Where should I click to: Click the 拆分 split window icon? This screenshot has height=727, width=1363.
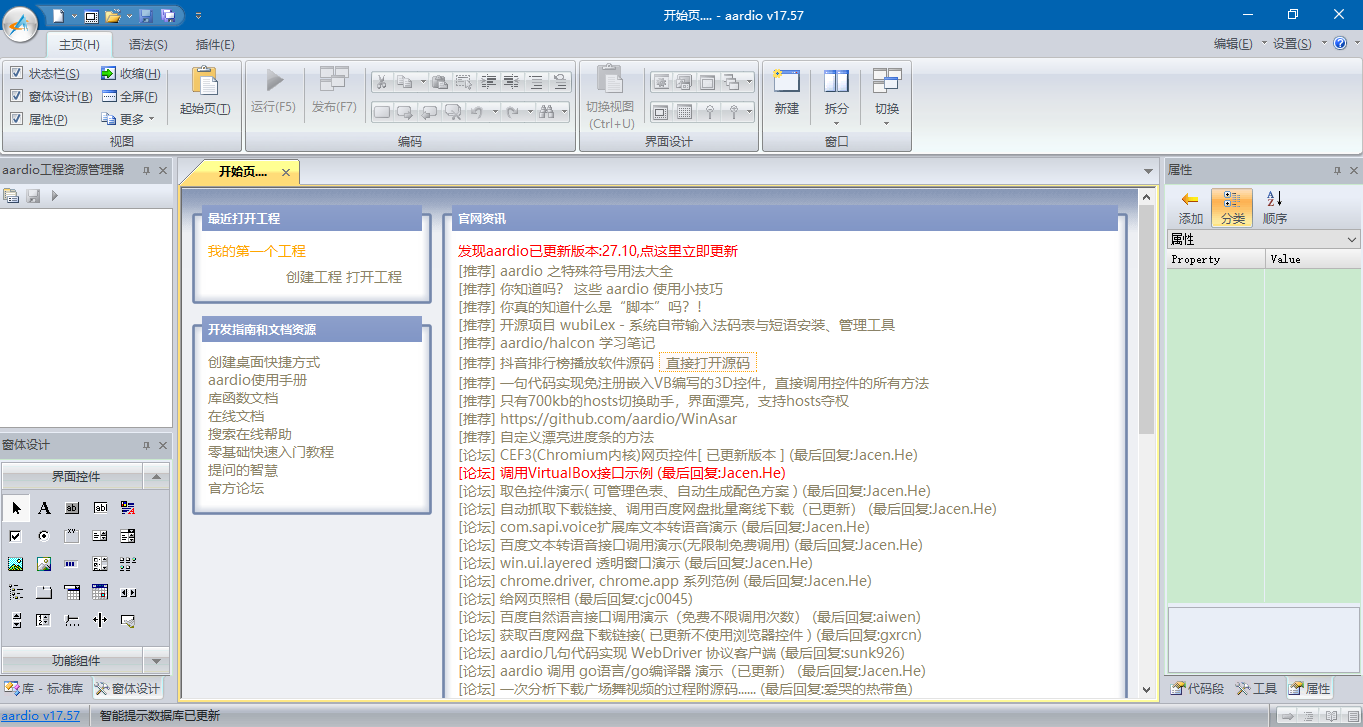[836, 82]
